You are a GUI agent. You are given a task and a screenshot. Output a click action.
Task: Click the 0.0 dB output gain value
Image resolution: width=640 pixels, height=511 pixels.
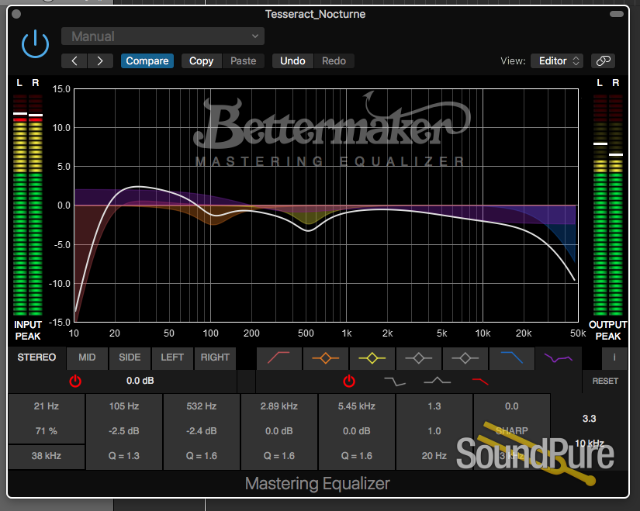pyautogui.click(x=140, y=381)
